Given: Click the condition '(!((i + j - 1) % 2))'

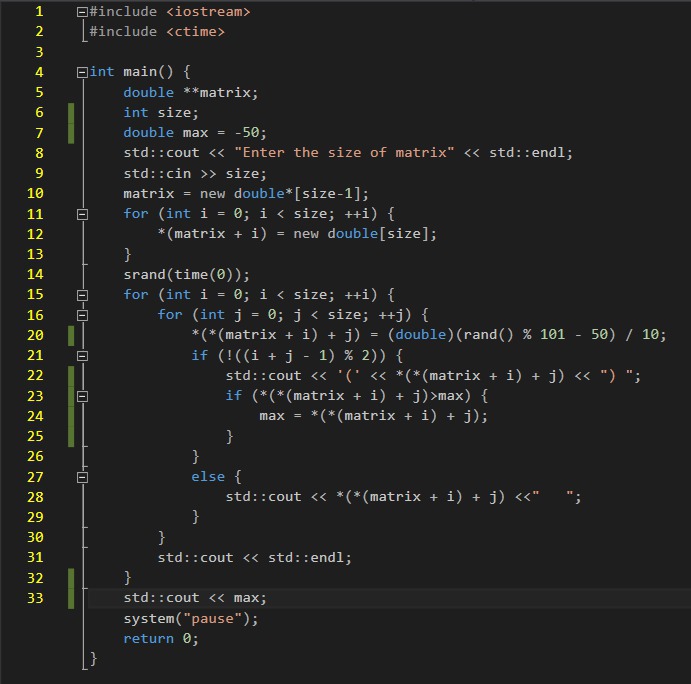Looking at the screenshot, I should (302, 356).
